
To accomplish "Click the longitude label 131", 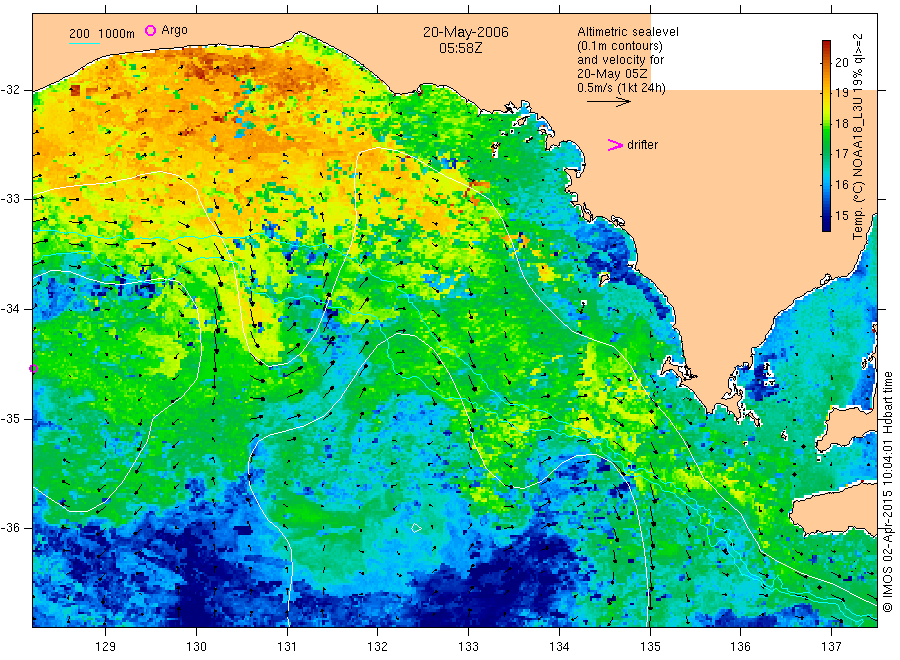I will (x=287, y=647).
